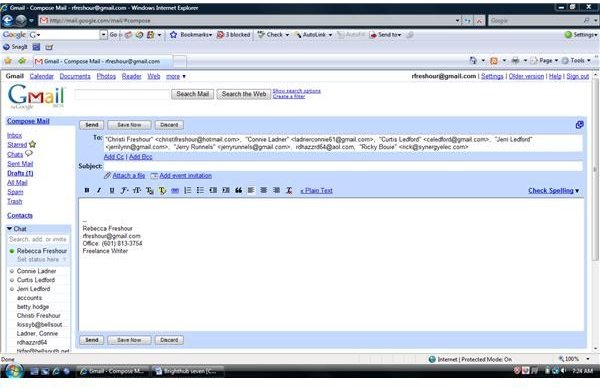Click the Search Mail button

192,94
